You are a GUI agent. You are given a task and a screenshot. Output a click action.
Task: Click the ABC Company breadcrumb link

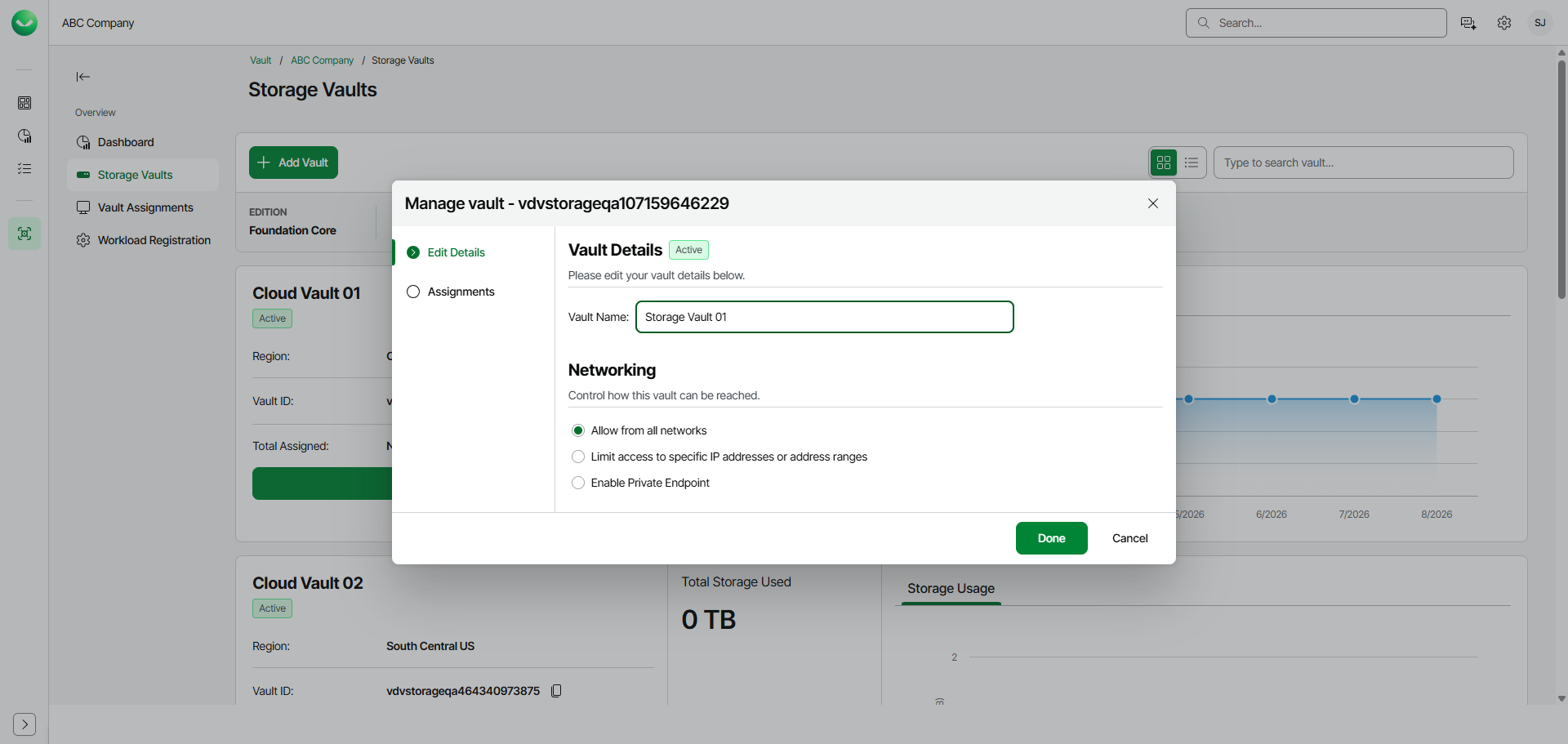pos(322,60)
